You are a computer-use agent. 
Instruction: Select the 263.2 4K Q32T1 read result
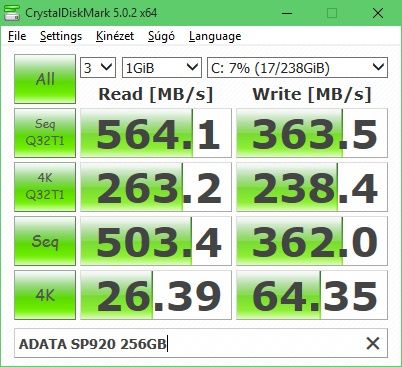click(x=156, y=187)
